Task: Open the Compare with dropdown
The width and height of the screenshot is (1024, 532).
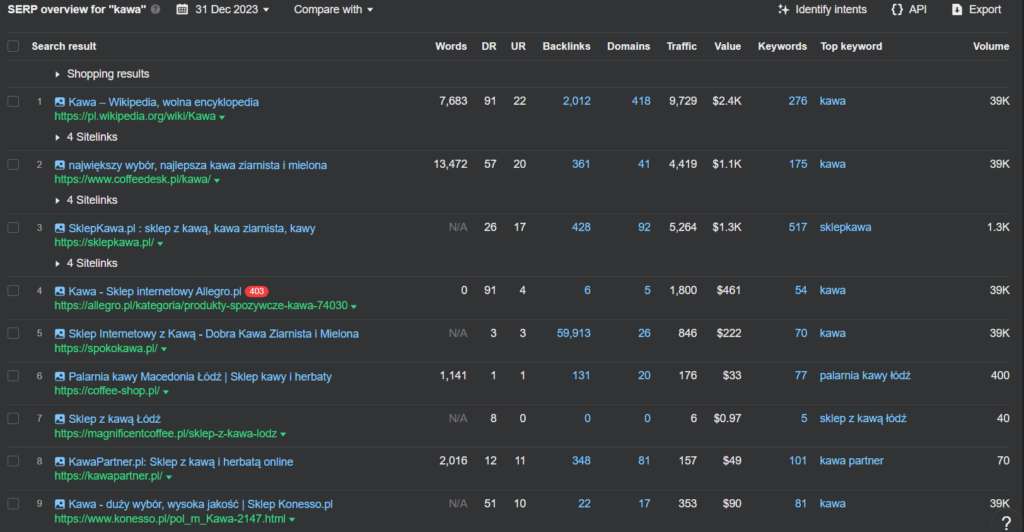Action: 333,10
